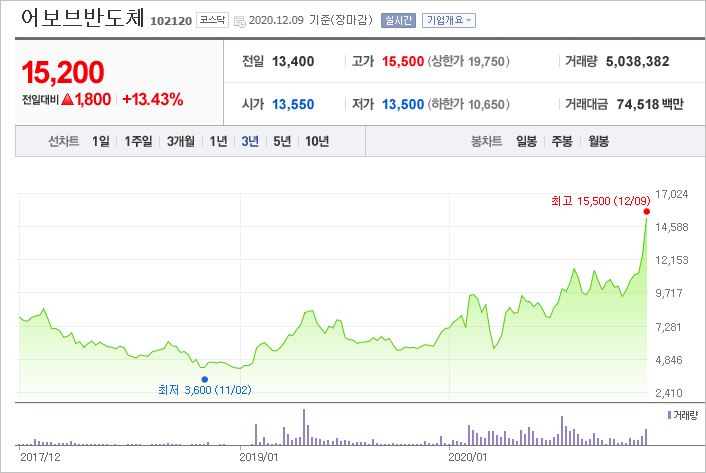The image size is (706, 473).
Task: Click the blue 최저 3,600 low marker dot
Action: tap(205, 379)
